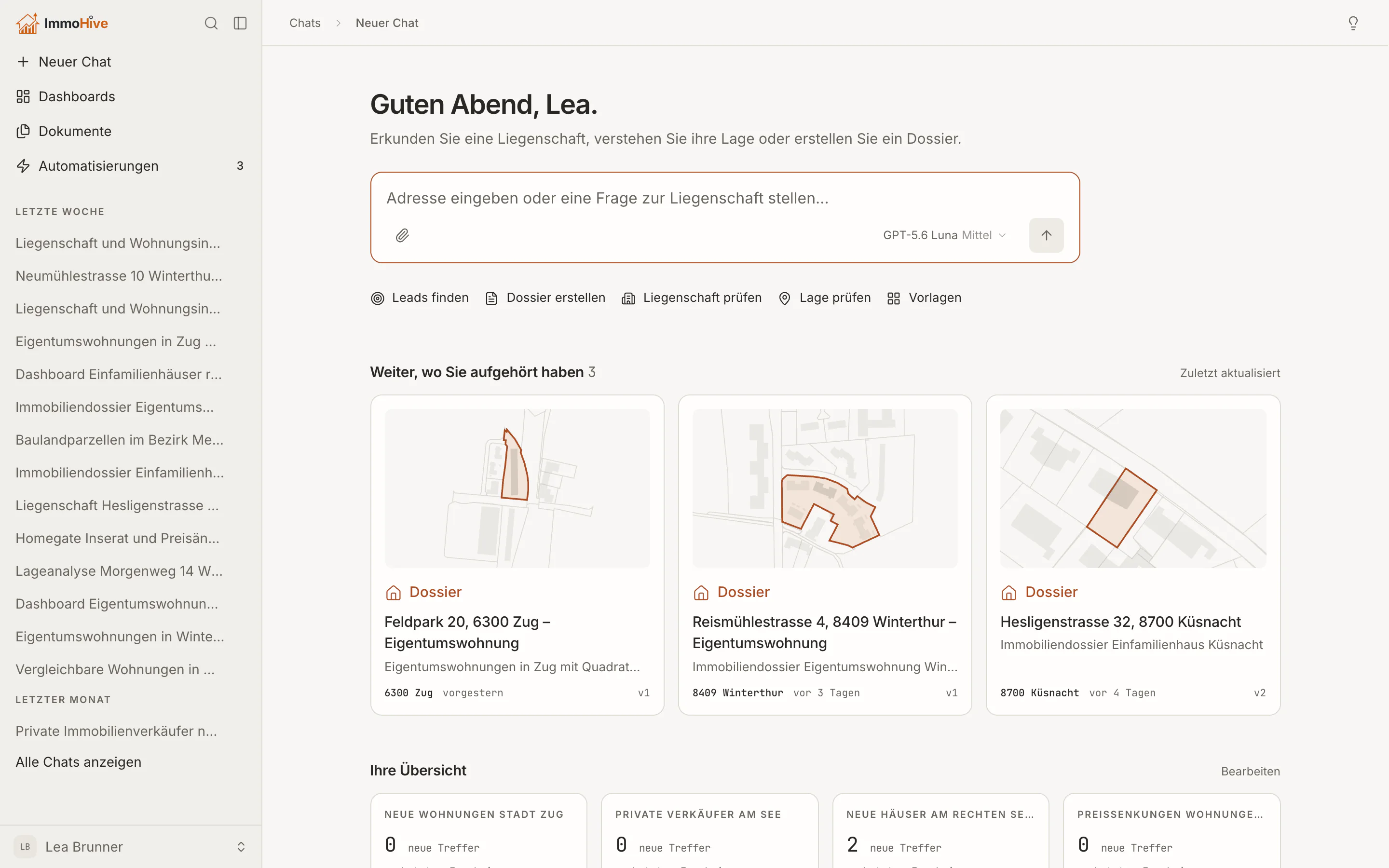Image resolution: width=1389 pixels, height=868 pixels.
Task: Click the Liegenschaft prüfen shortcut
Action: pyautogui.click(x=692, y=298)
